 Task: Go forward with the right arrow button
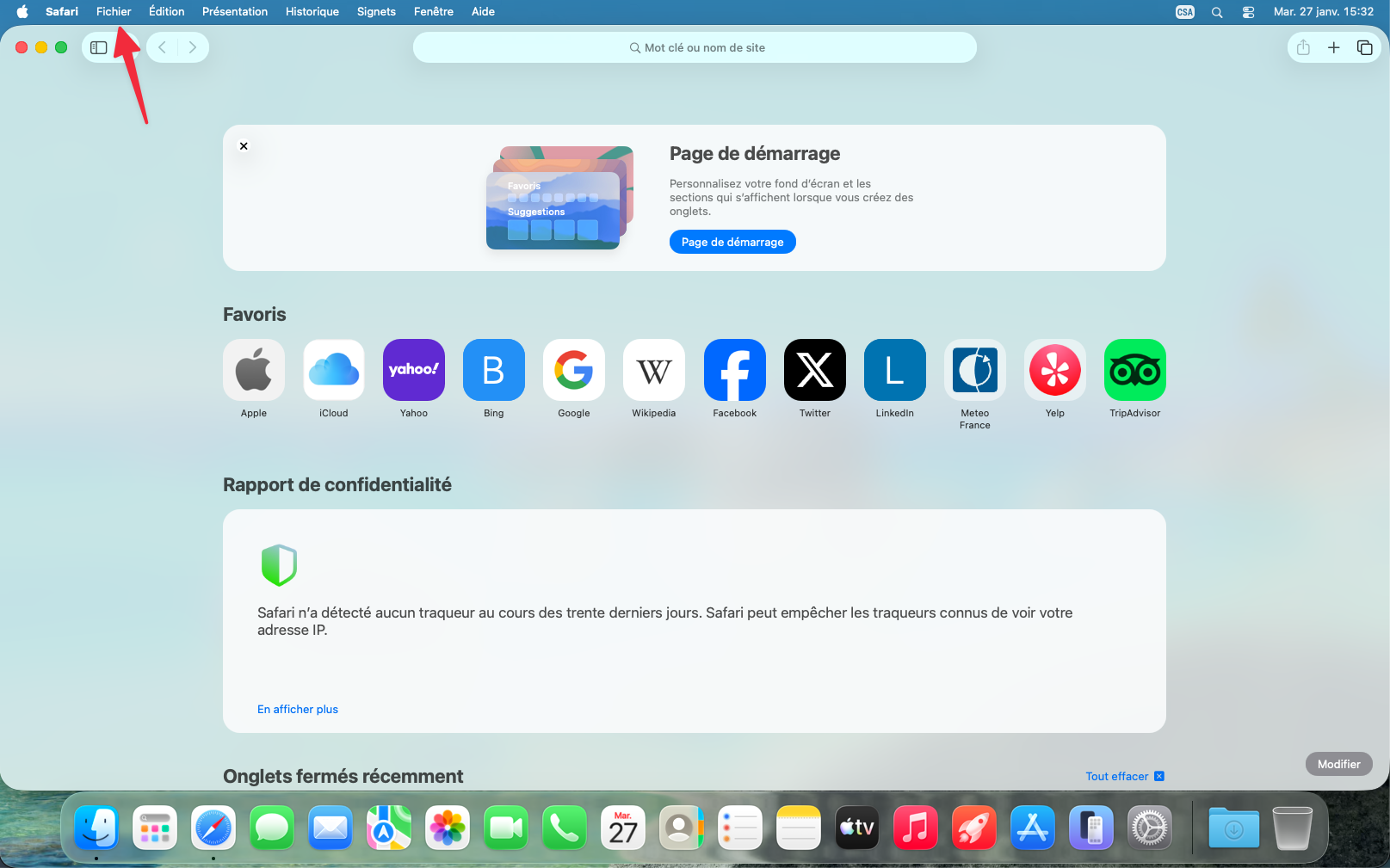point(193,47)
